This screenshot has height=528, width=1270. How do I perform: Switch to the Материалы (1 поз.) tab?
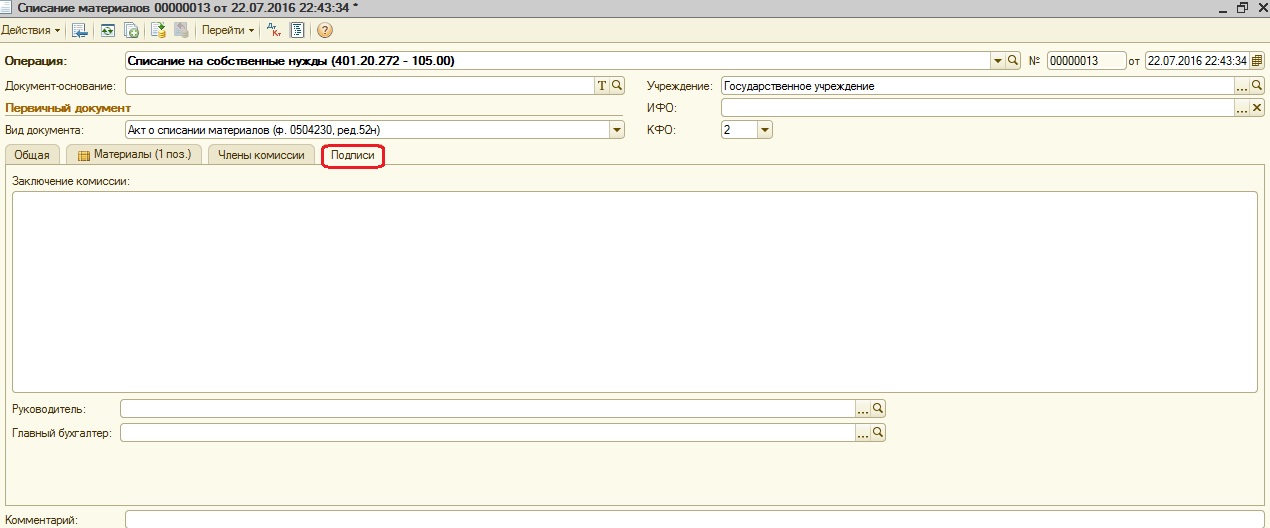(135, 155)
